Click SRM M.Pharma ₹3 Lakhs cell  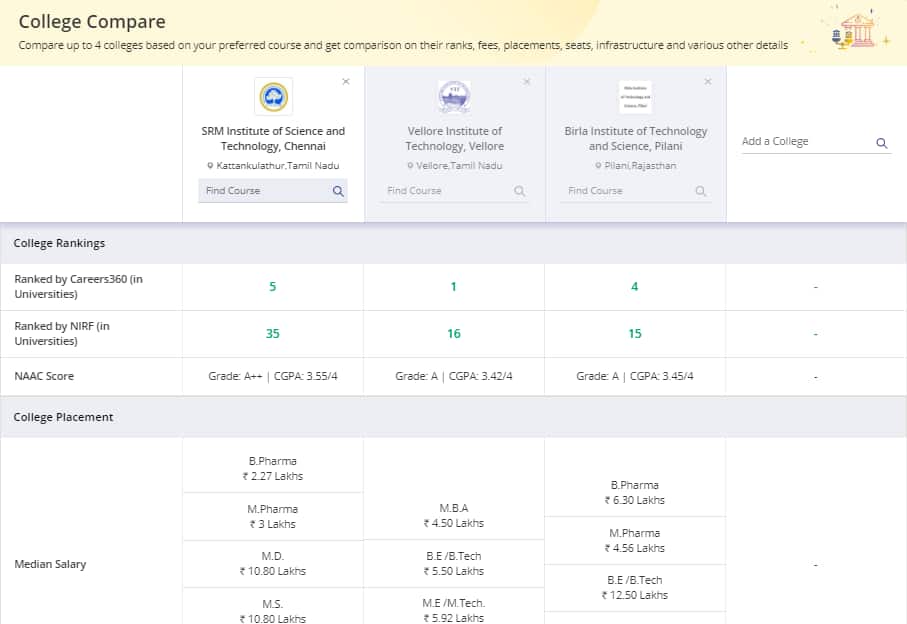point(272,517)
